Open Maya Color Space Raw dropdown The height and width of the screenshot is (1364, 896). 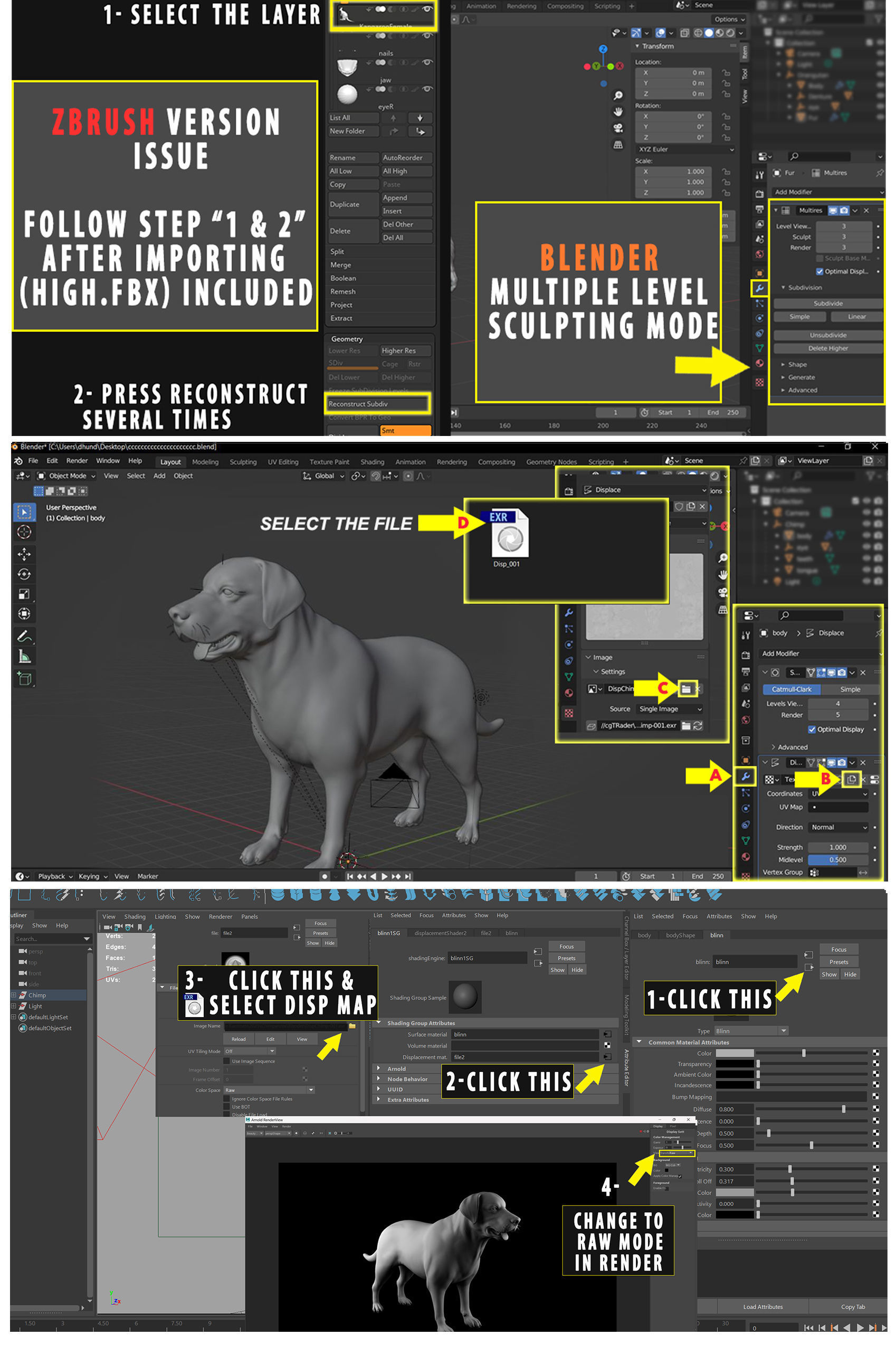(269, 1090)
